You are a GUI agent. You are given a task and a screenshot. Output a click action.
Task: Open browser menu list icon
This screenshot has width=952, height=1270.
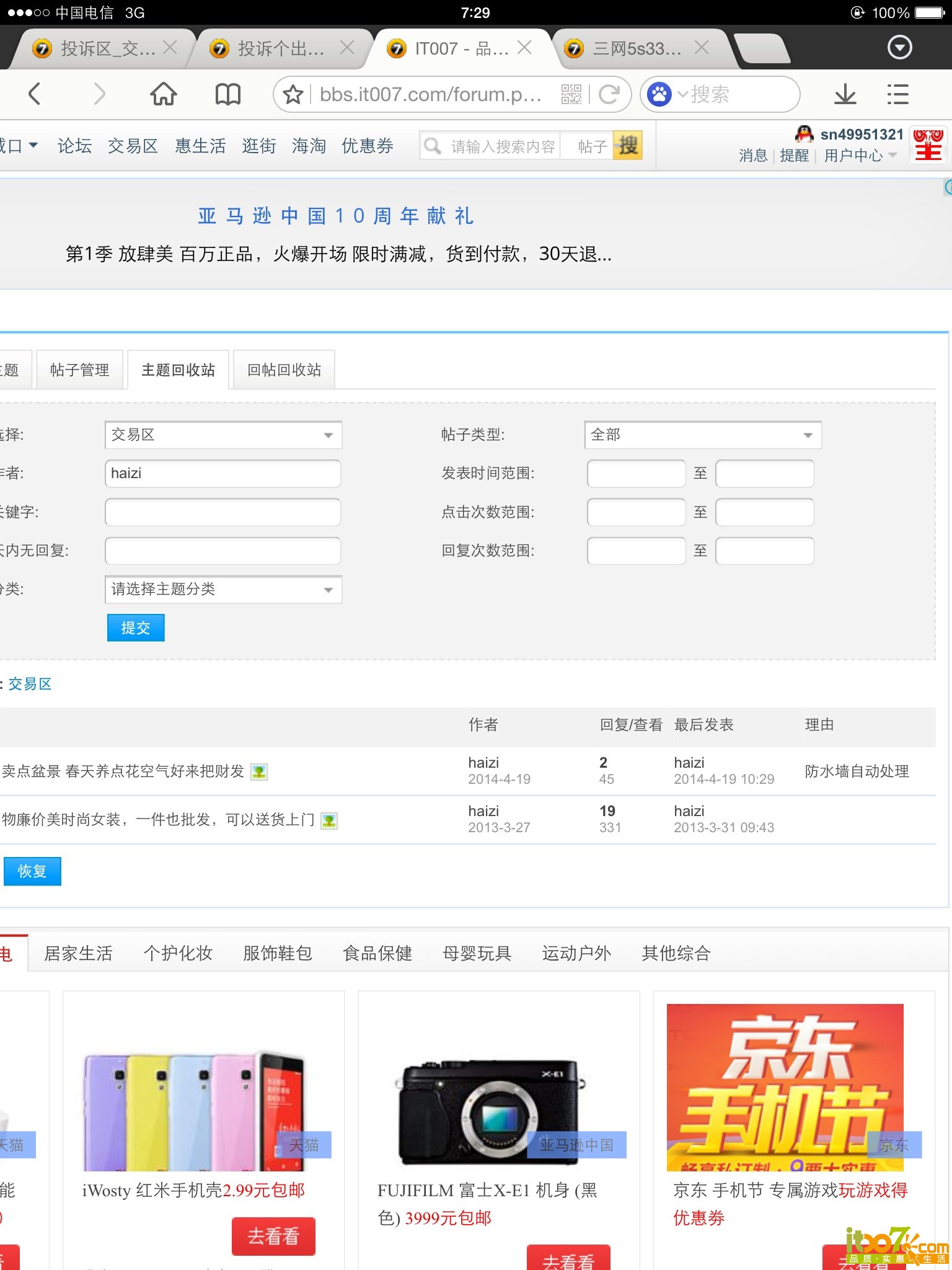(897, 94)
